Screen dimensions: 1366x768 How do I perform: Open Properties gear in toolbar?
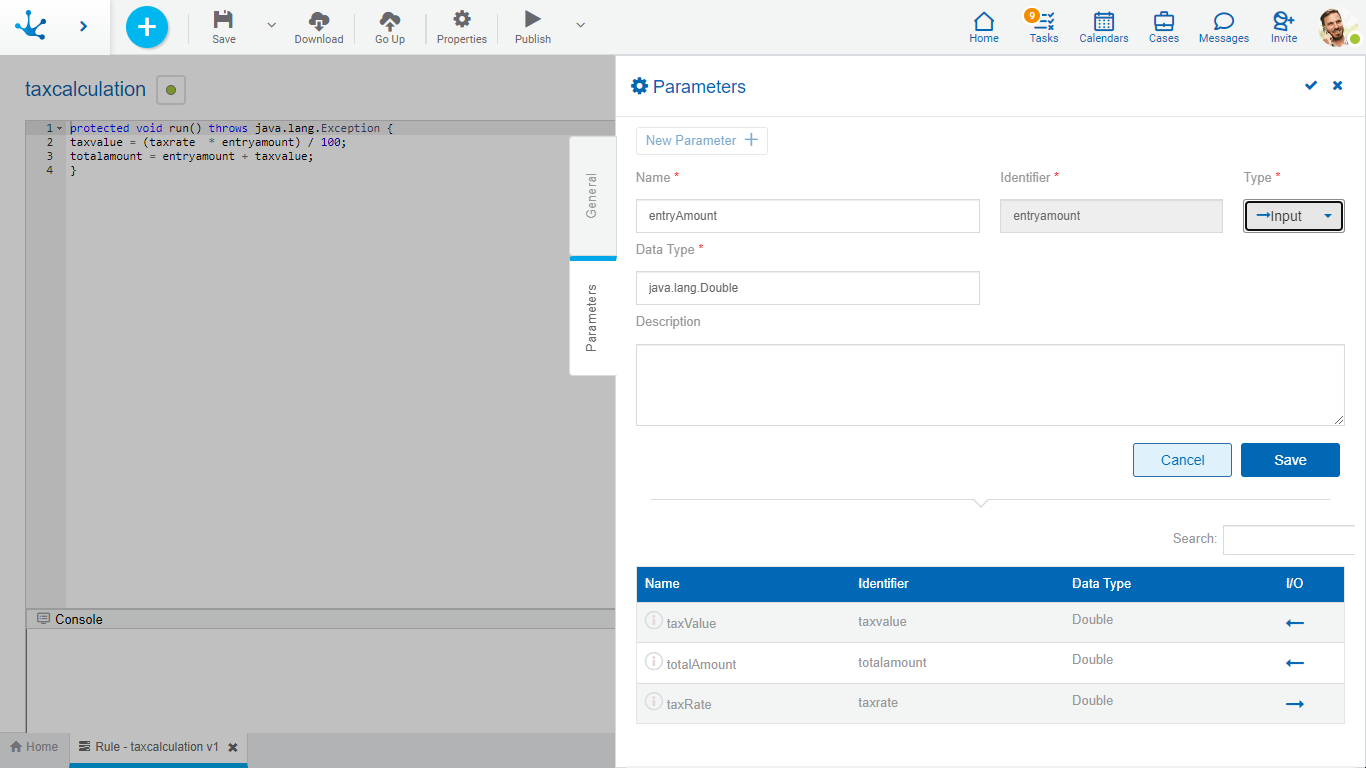tap(461, 20)
